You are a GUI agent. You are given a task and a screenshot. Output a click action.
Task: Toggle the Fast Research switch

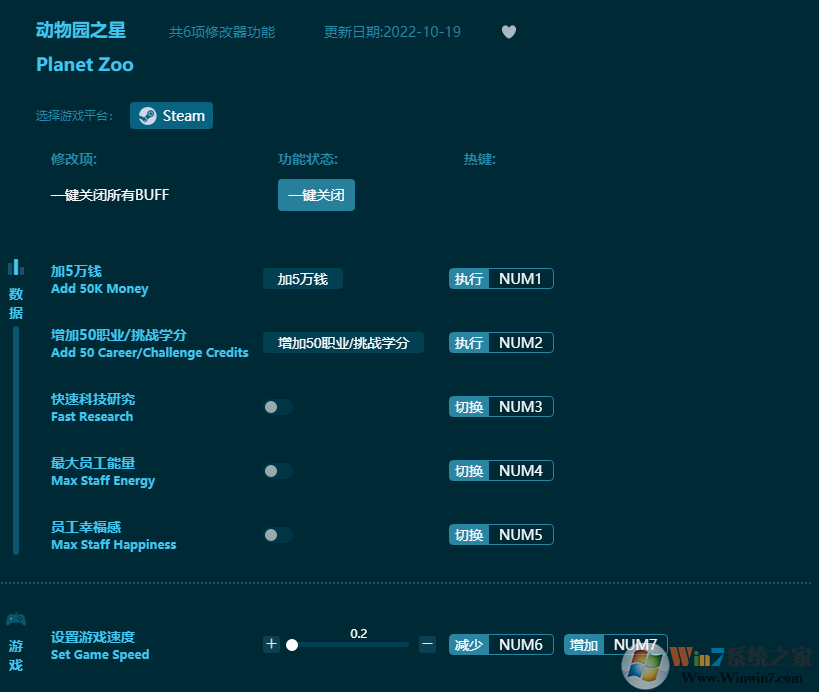(x=278, y=407)
